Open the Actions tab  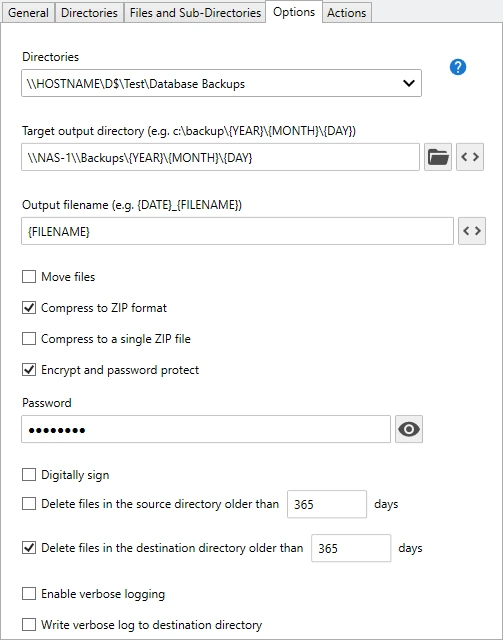pos(347,13)
